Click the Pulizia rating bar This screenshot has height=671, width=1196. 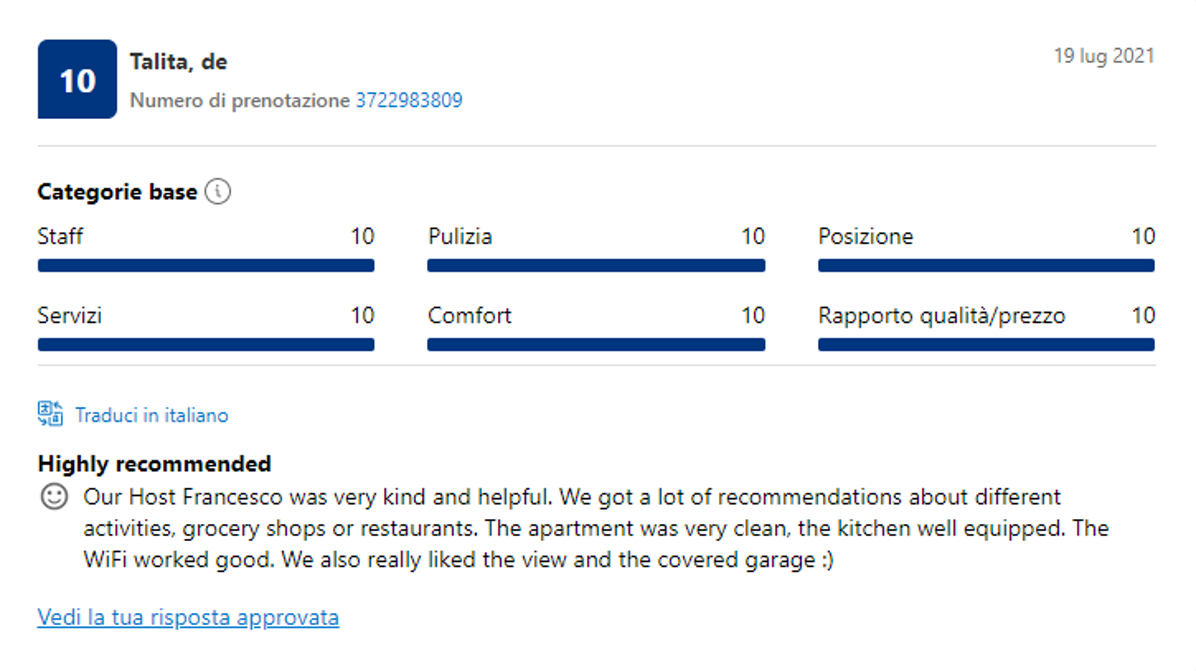[596, 266]
